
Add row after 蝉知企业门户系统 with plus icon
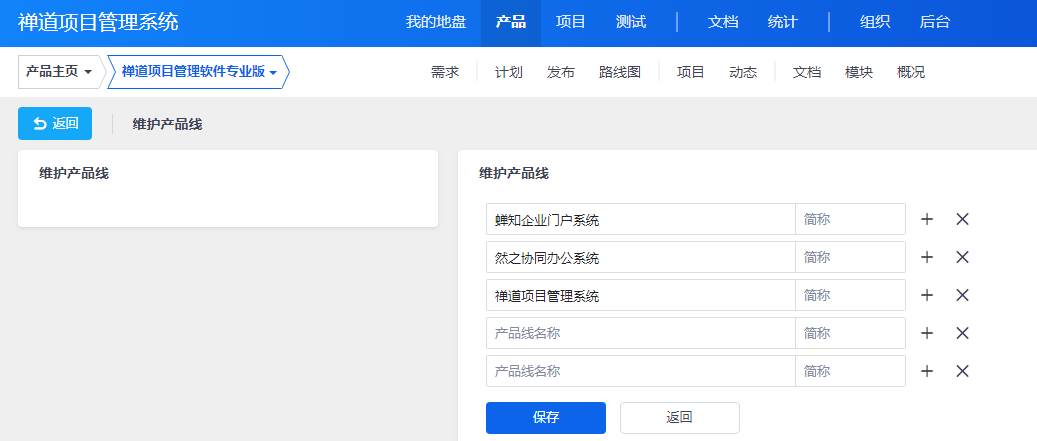tap(927, 220)
